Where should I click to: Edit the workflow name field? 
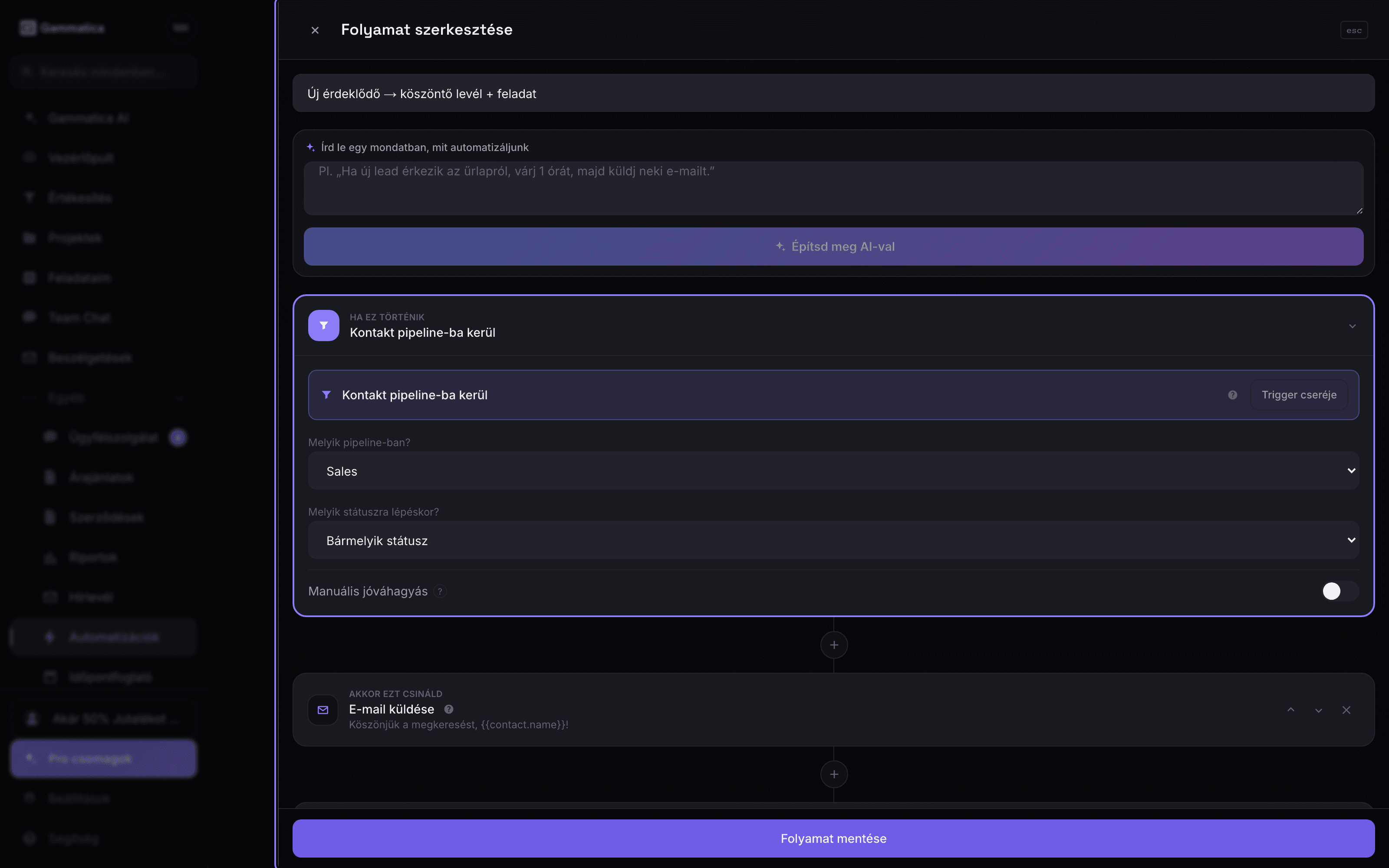(833, 93)
